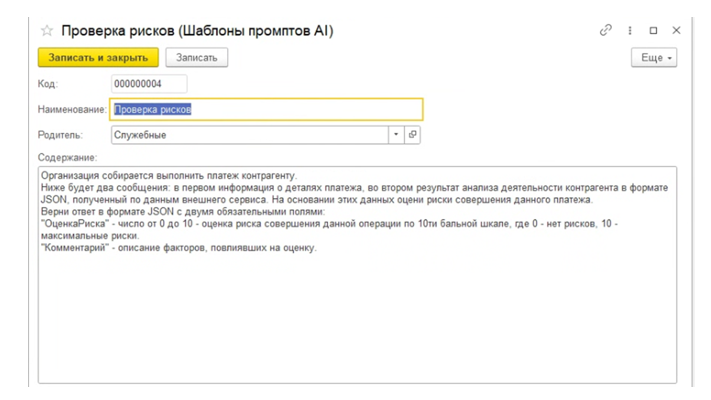Place cursor on the "Комментарий" text line
This screenshot has width=711, height=400.
178,248
